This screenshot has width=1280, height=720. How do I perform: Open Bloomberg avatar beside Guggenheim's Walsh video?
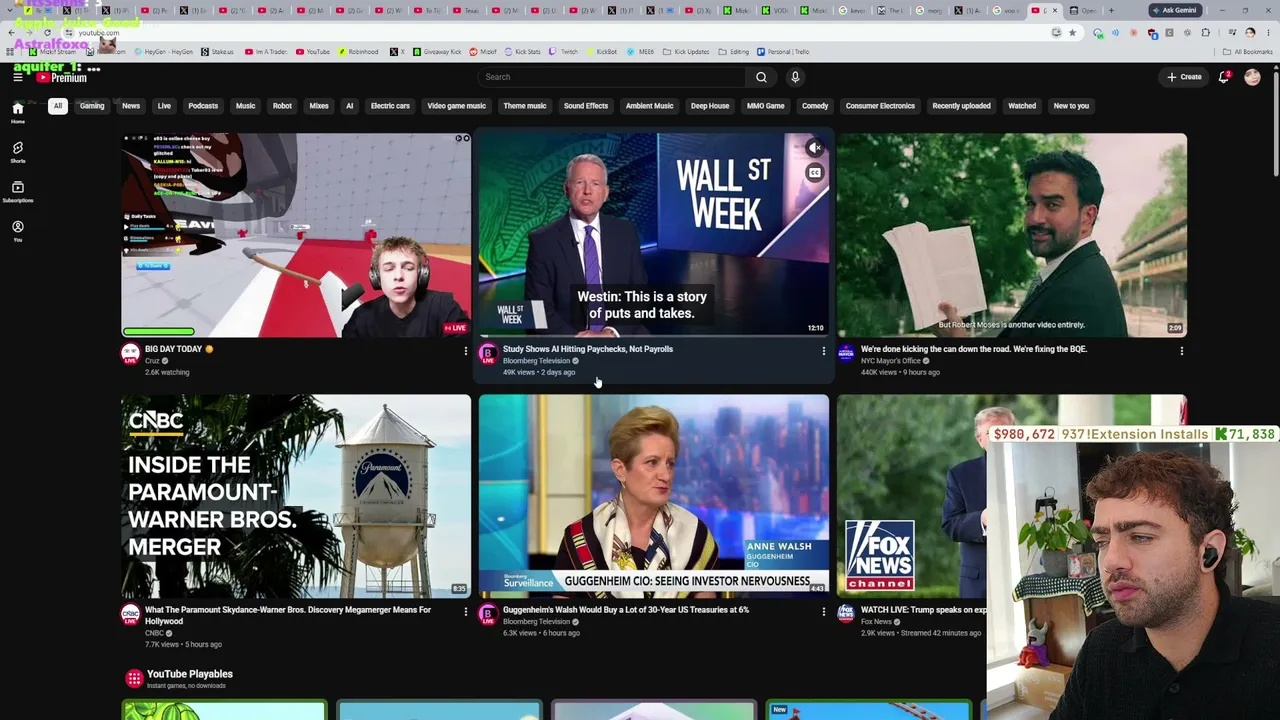coord(488,614)
